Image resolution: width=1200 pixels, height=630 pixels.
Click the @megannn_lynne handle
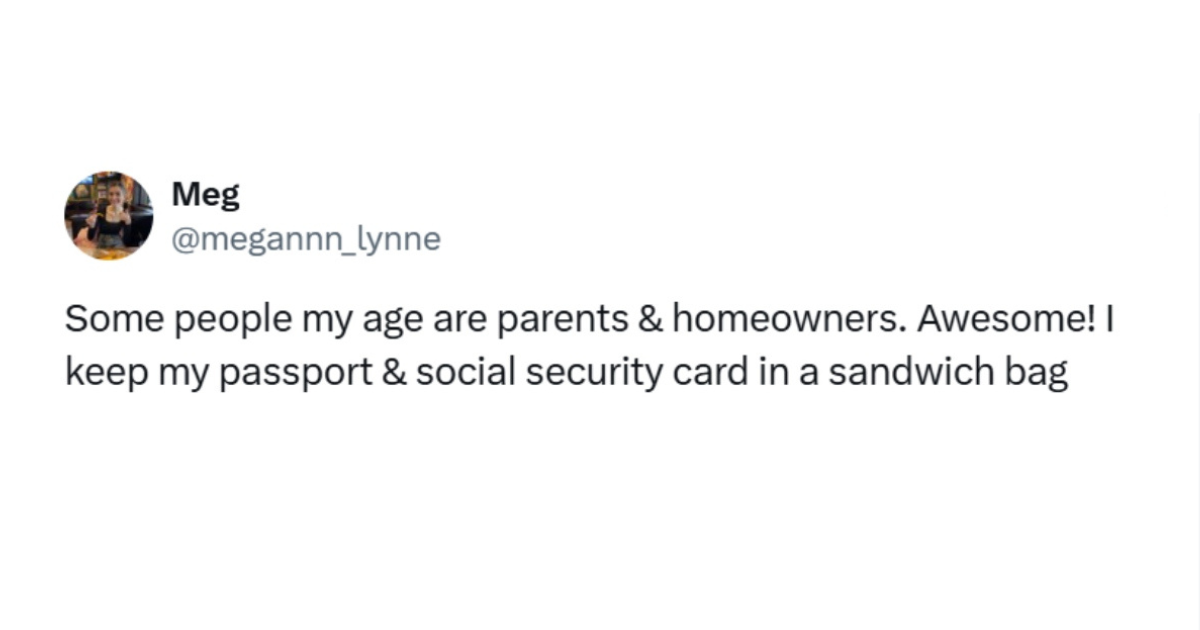(x=306, y=240)
